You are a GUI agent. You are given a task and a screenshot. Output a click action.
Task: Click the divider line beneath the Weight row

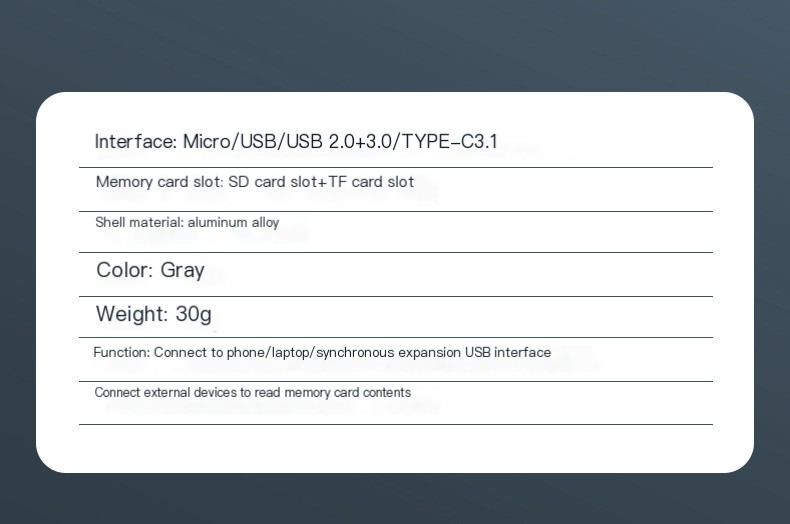point(396,338)
